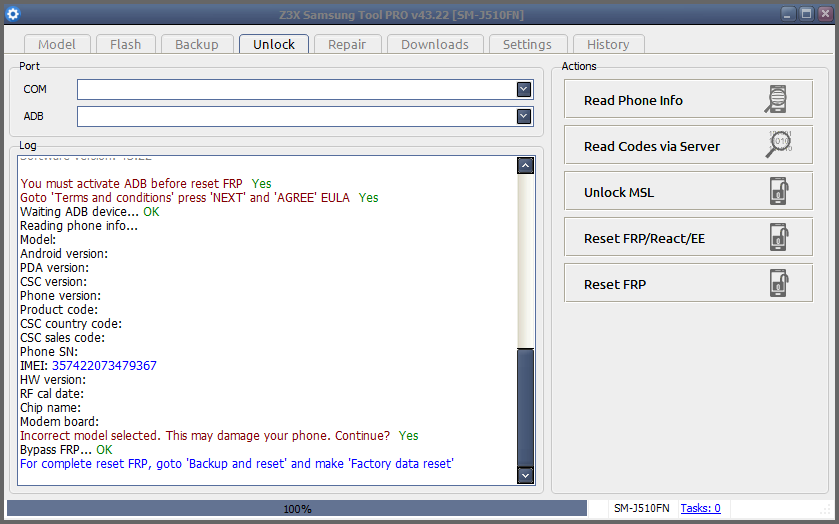This screenshot has height=524, width=839.
Task: Expand the ADB device dropdown arrow
Action: tap(524, 116)
